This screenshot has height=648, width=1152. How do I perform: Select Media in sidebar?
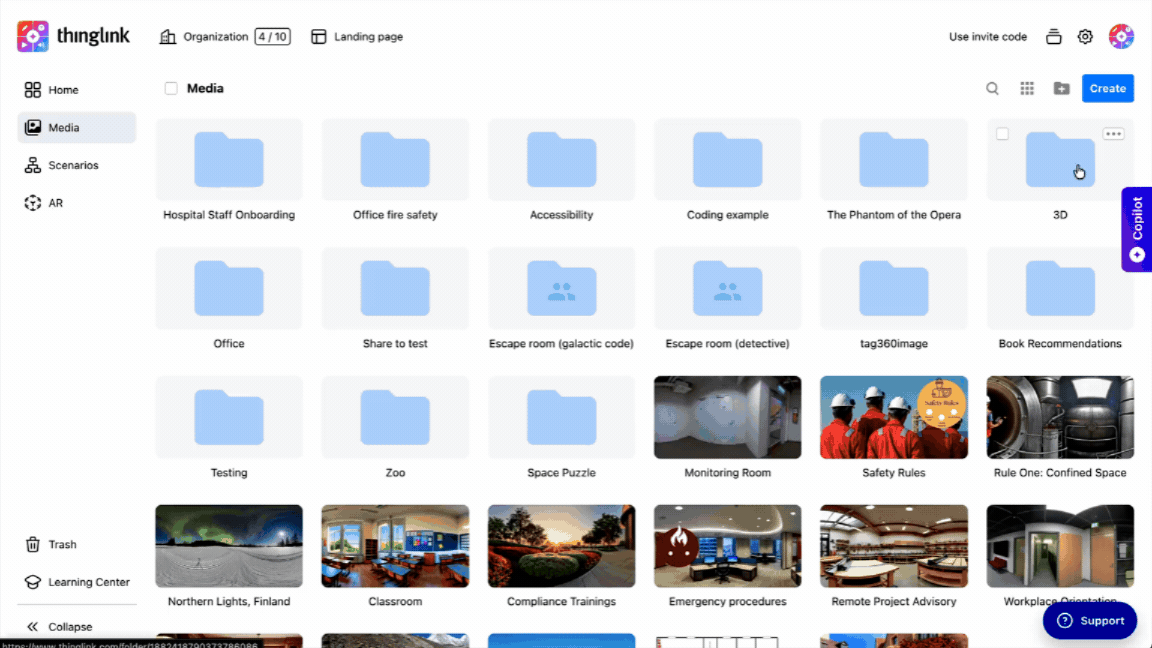coord(76,128)
